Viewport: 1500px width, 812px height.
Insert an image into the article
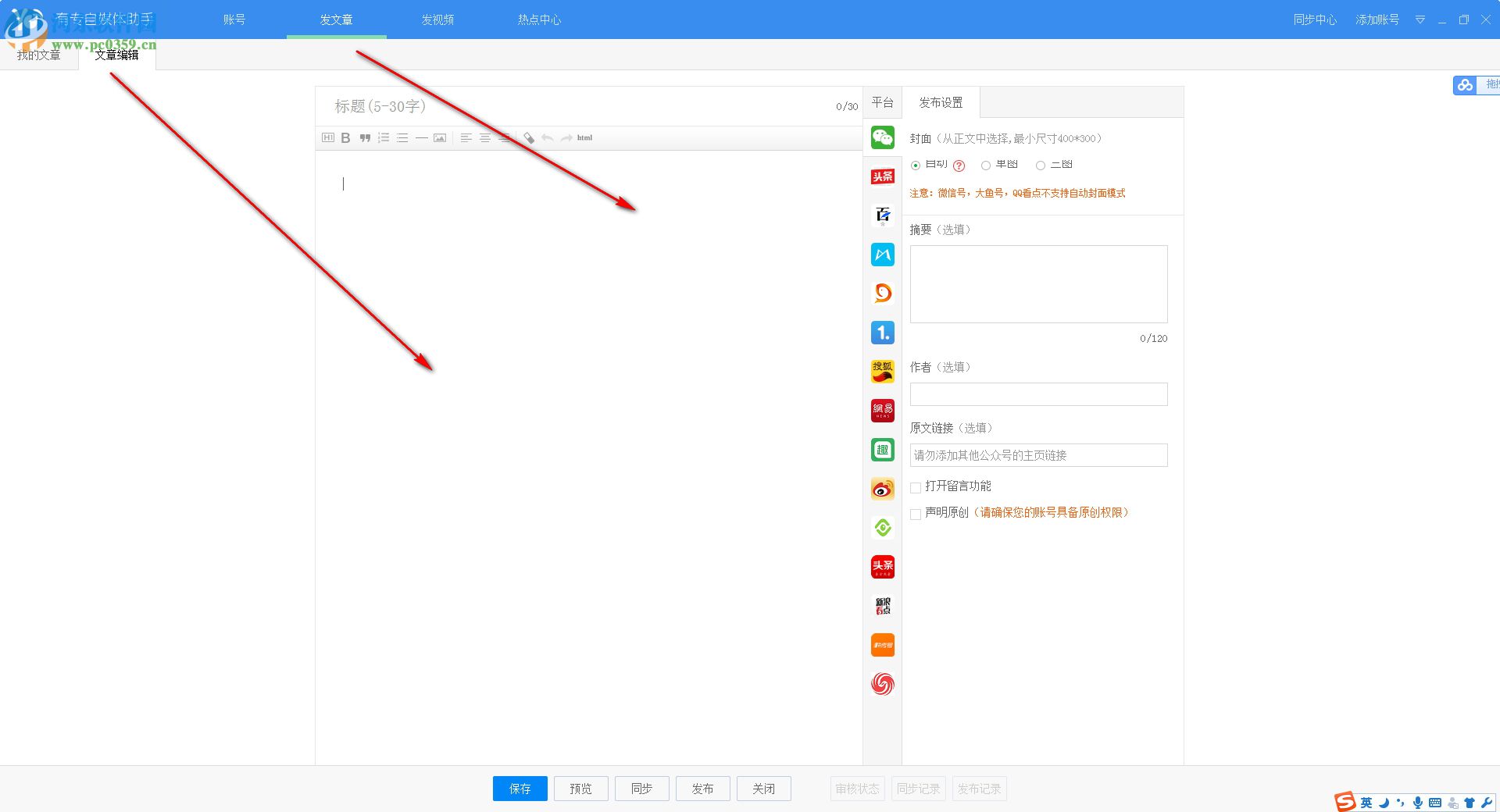[440, 138]
